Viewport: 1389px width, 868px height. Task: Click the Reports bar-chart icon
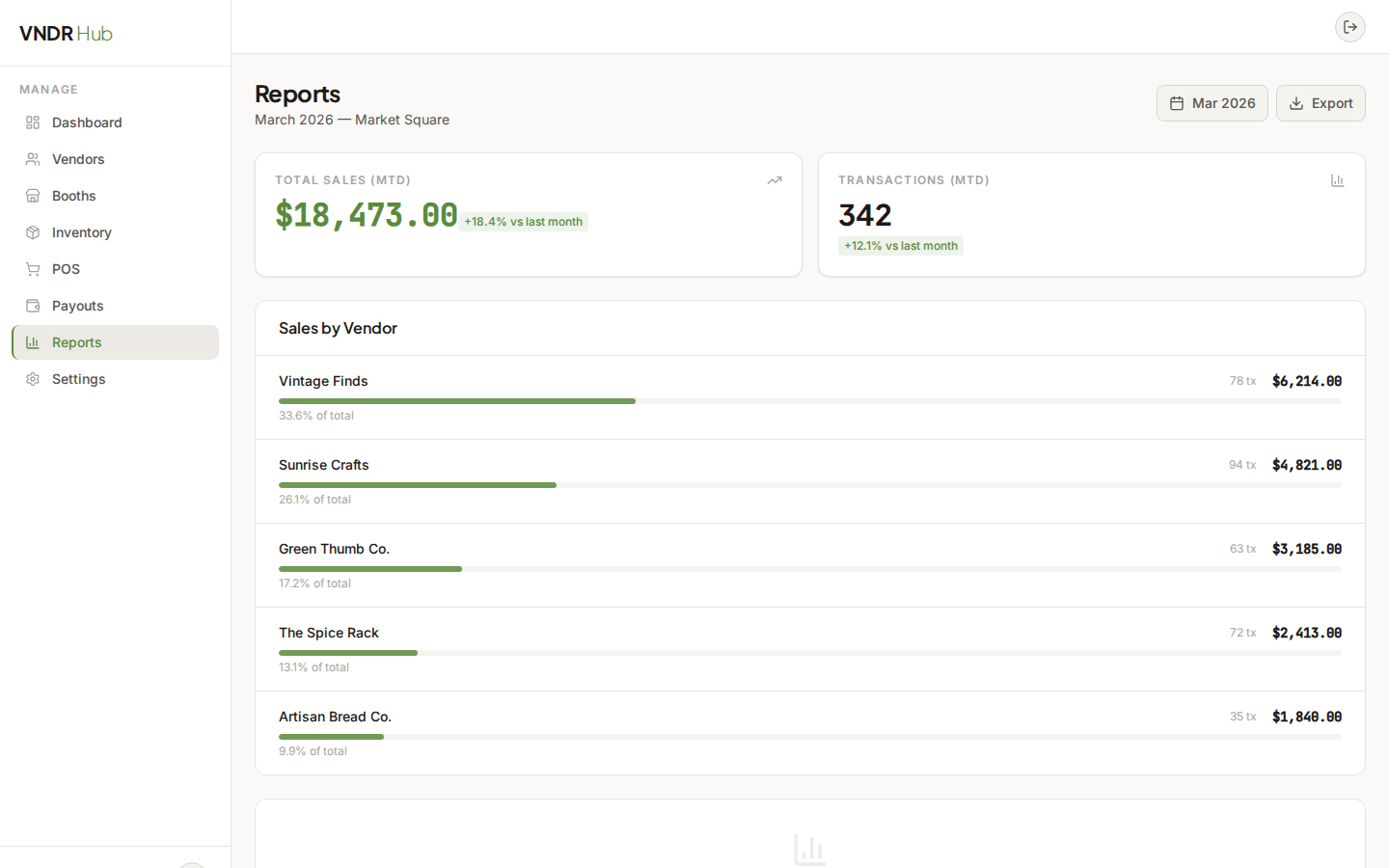click(x=32, y=342)
